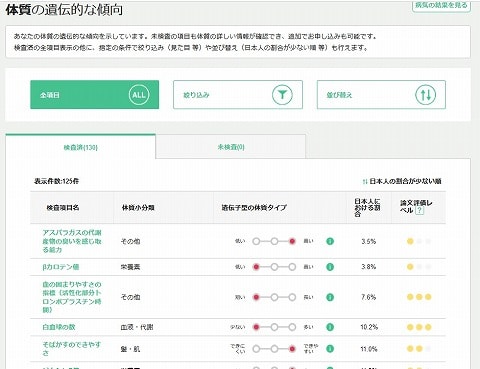Click rating dots in the 白血球の数 row
Image resolution: width=480 pixels, height=369 pixels.
(x=419, y=327)
